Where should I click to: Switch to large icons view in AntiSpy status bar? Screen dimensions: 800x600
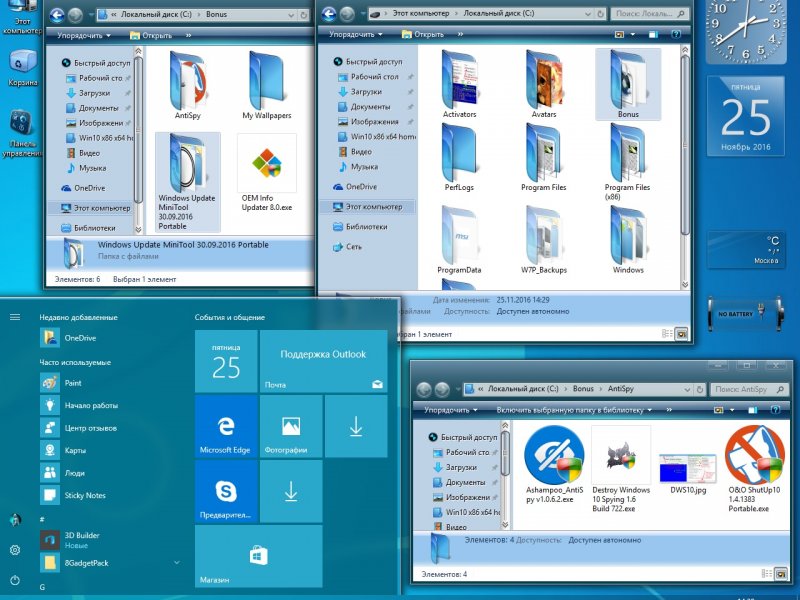[781, 574]
